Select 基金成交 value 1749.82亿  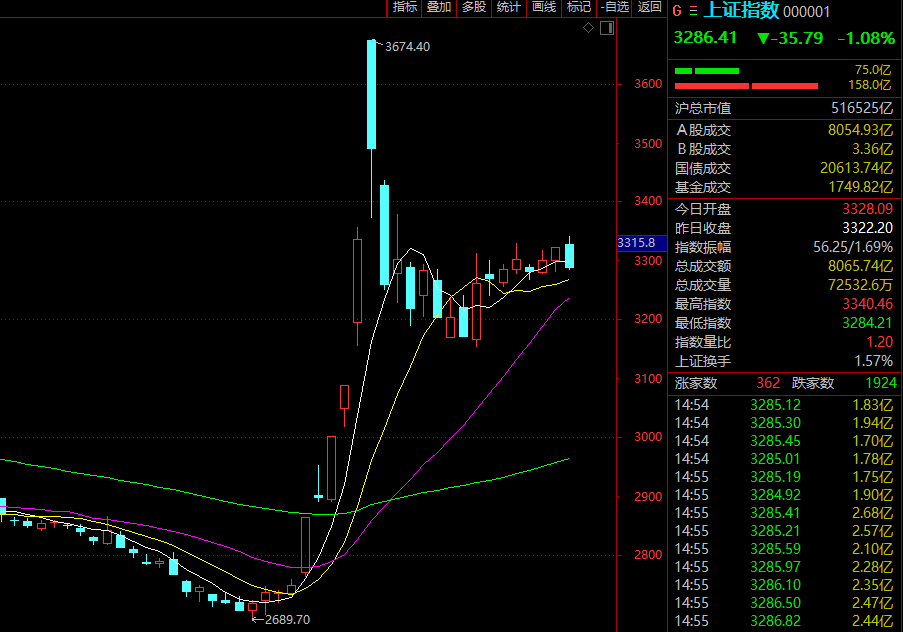pyautogui.click(x=860, y=187)
